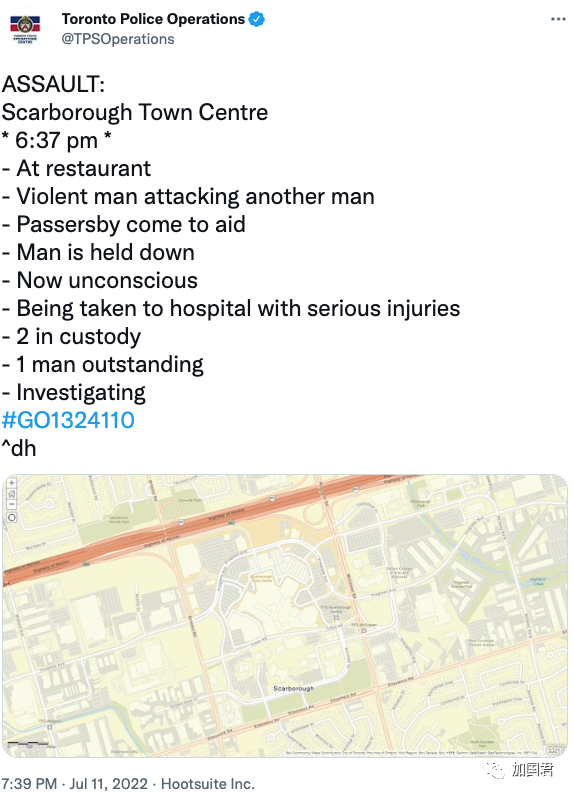The height and width of the screenshot is (795, 572).
Task: Reset map to default home extent
Action: pyautogui.click(x=12, y=493)
